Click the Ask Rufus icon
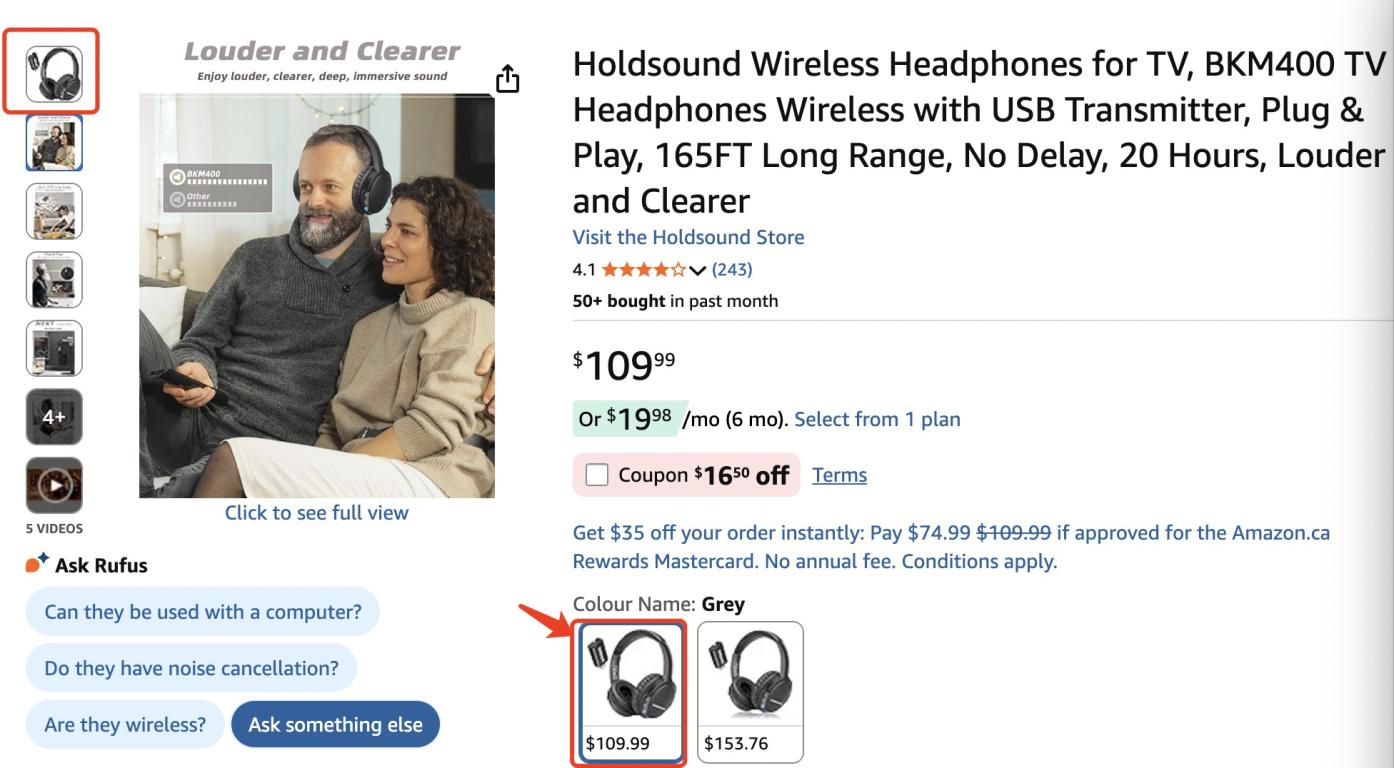The image size is (1394, 768). 38,565
